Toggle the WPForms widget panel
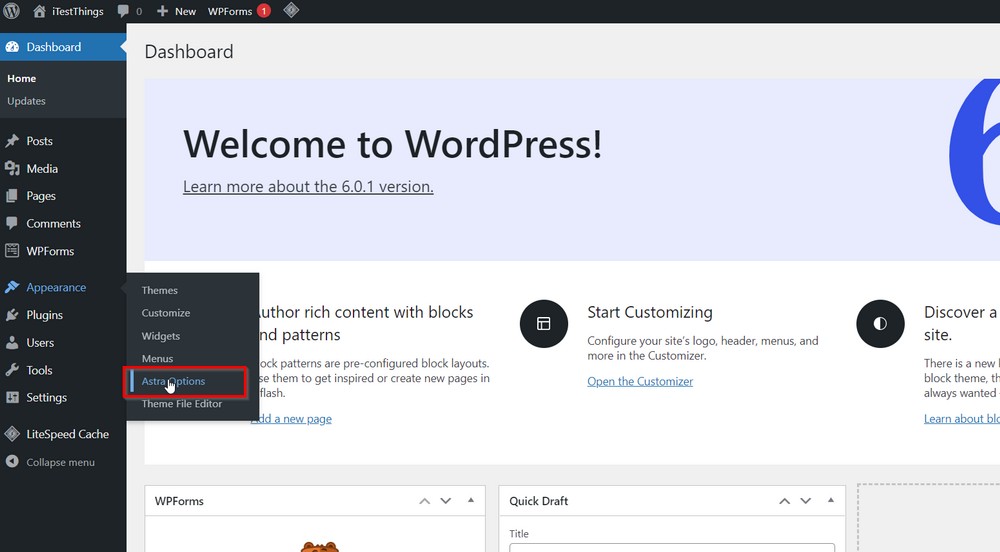The image size is (1000, 552). pos(471,500)
